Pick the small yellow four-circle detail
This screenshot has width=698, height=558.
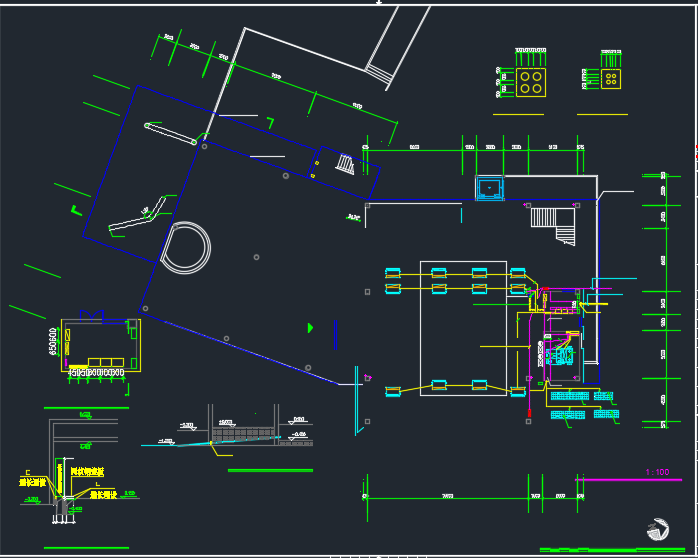(x=611, y=79)
